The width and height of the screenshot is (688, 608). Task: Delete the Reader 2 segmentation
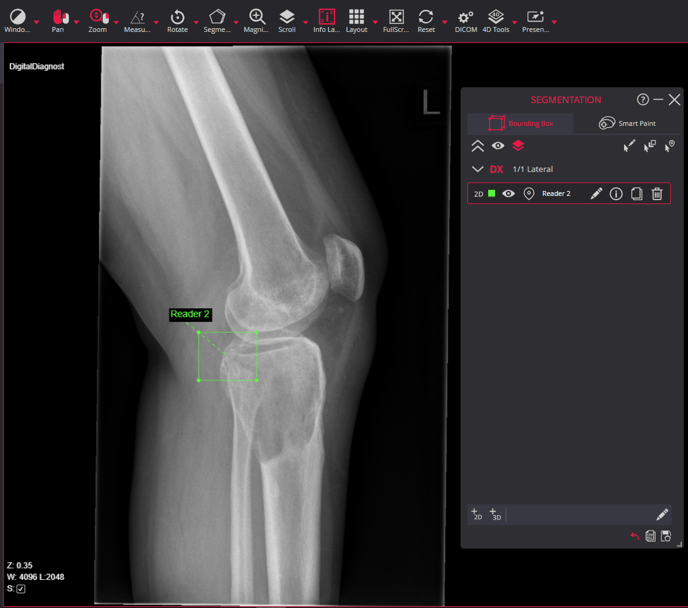point(657,193)
